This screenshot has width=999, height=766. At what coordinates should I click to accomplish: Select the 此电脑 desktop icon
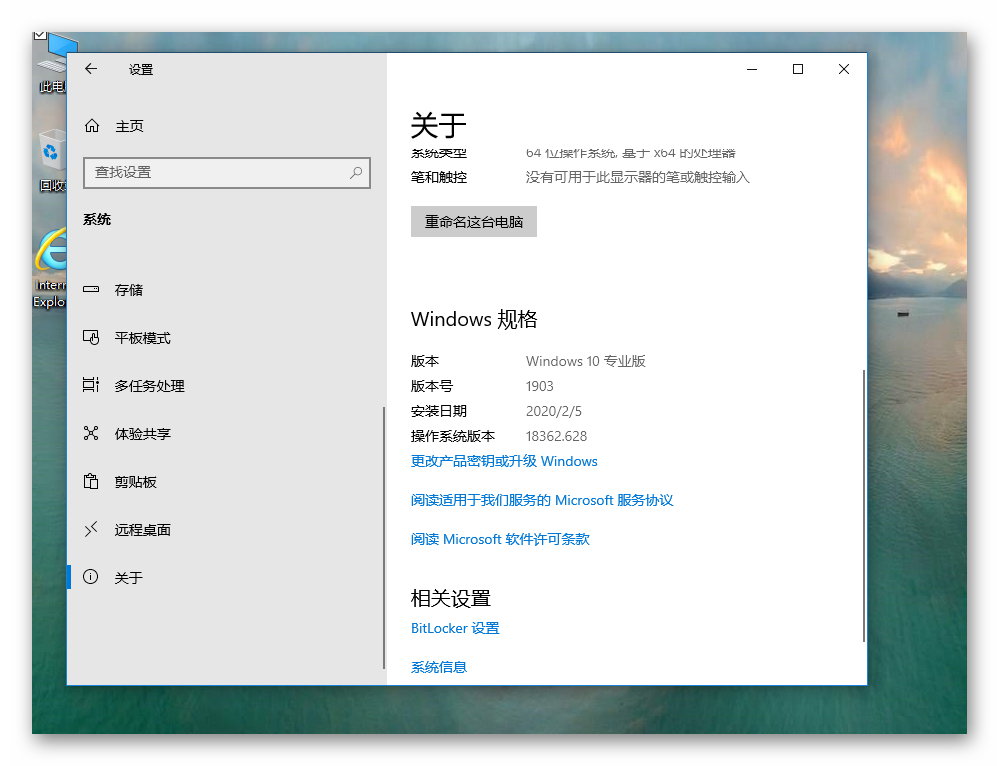click(52, 64)
